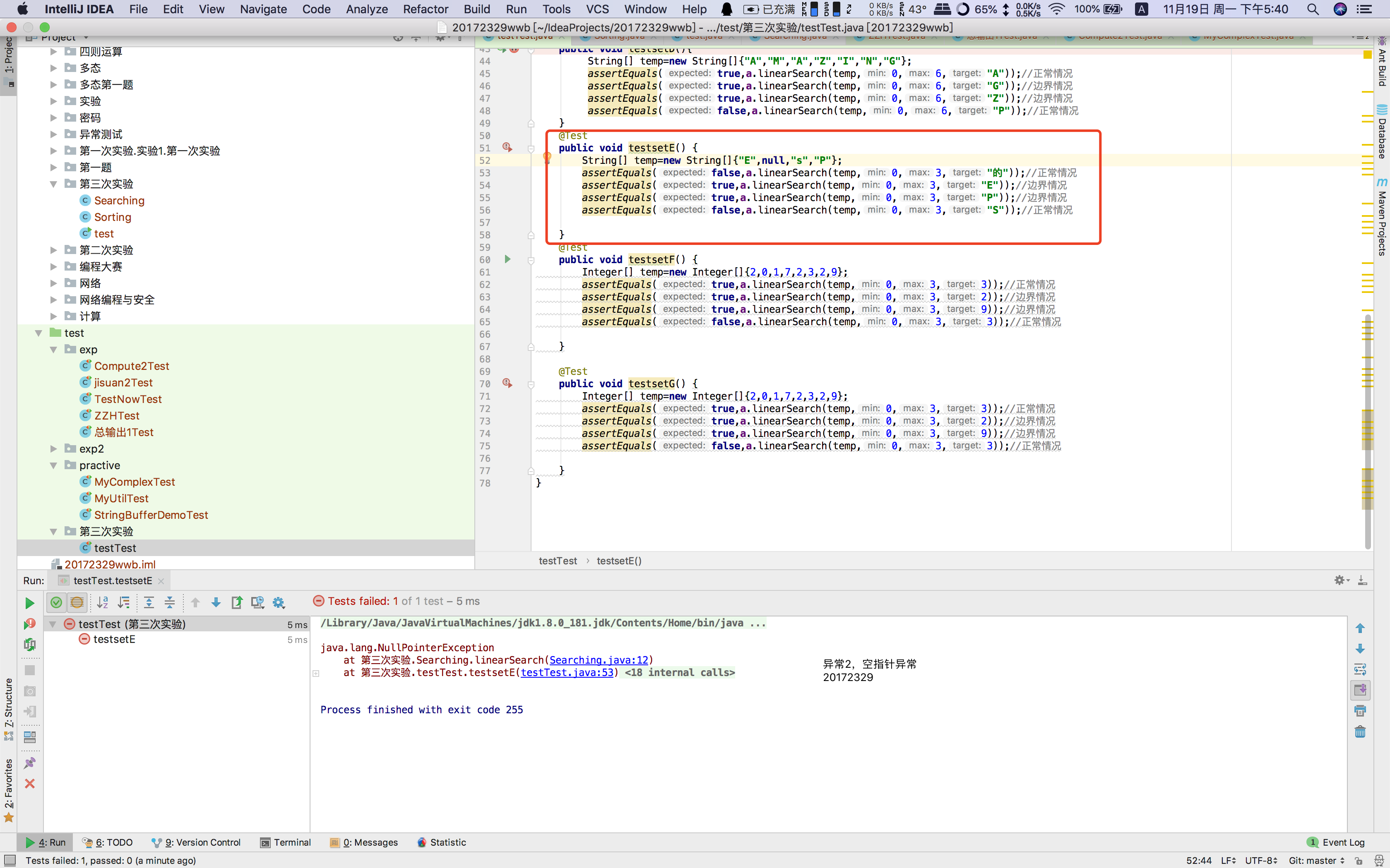Open testTest.java:53 stack trace link
This screenshot has width=1390, height=868.
[x=567, y=673]
